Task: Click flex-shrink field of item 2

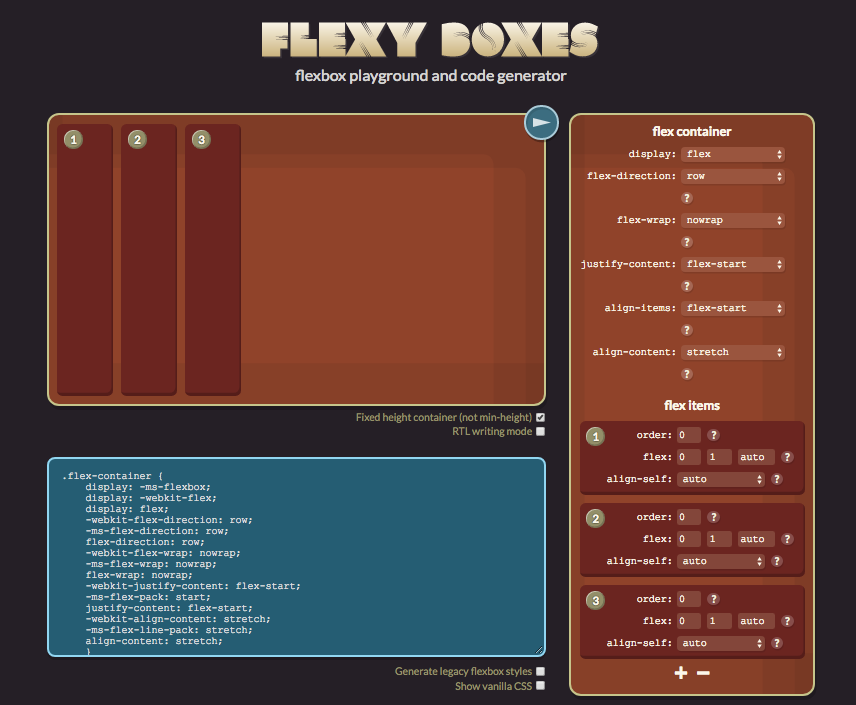Action: [719, 539]
